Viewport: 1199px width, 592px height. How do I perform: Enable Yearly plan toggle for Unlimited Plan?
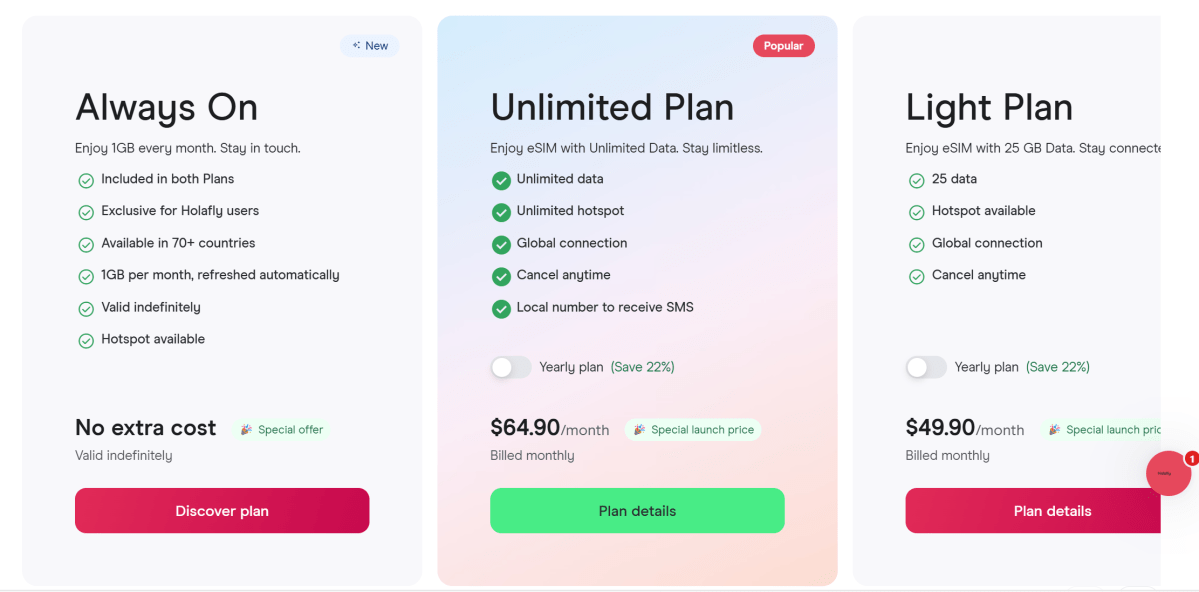pyautogui.click(x=511, y=367)
